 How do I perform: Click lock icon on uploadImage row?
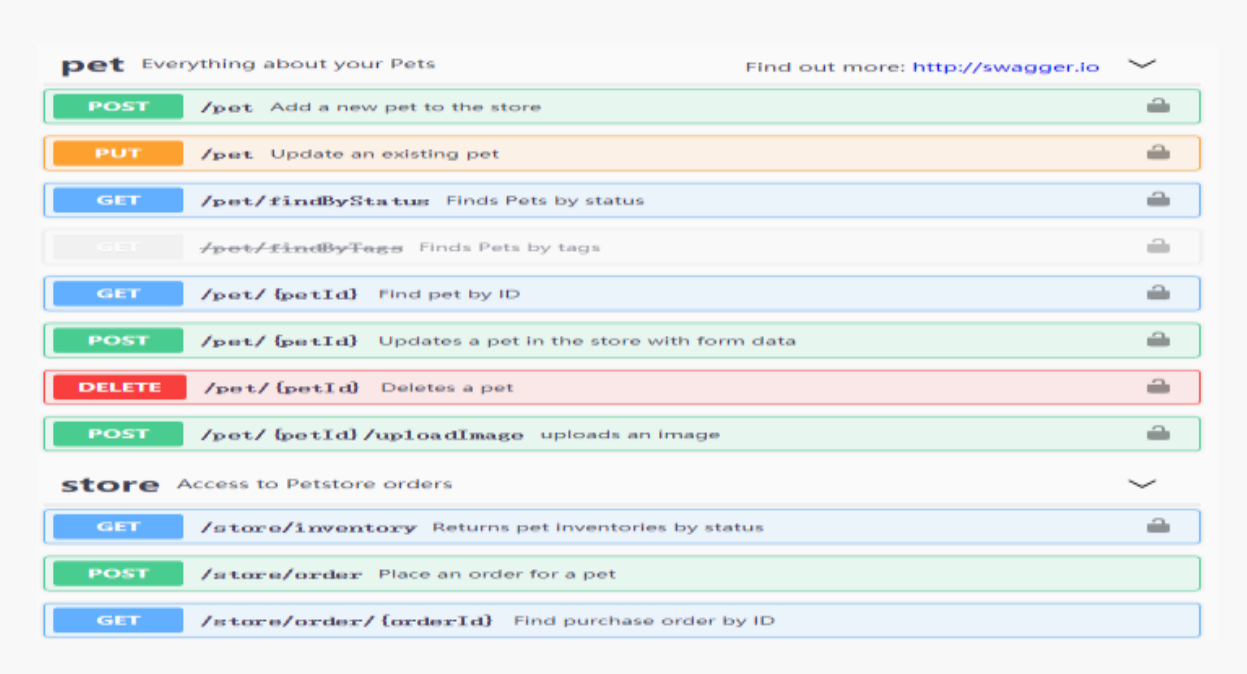pos(1158,434)
